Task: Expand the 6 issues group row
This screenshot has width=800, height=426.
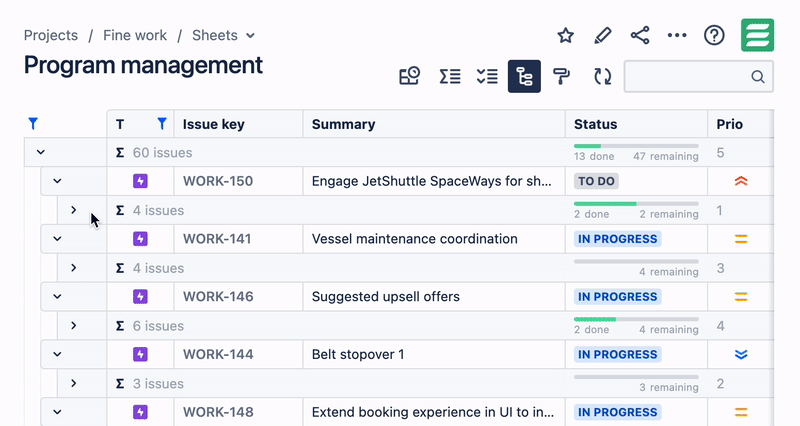Action: [x=73, y=326]
